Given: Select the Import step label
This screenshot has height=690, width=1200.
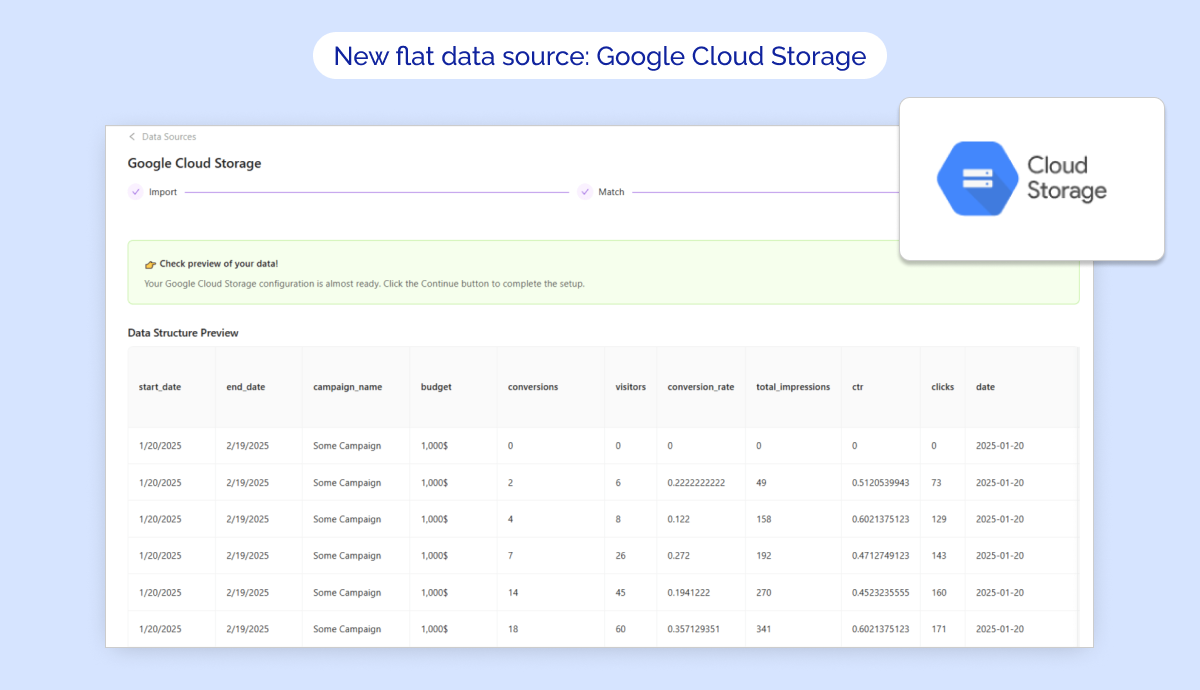Looking at the screenshot, I should 163,192.
